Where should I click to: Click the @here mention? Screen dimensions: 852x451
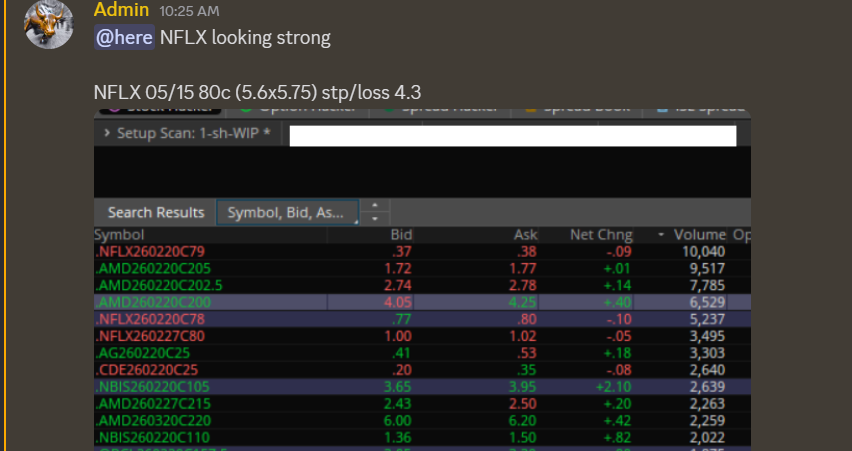coord(124,37)
